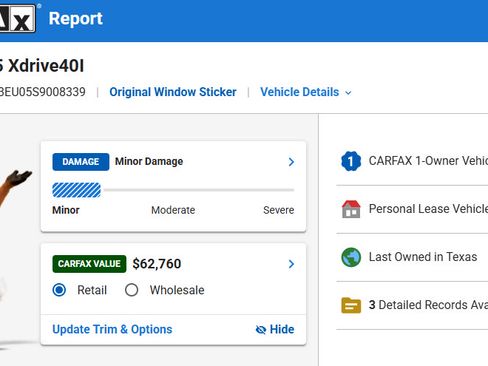Click the CARFAX logo in header
Screen dimensions: 488x366
click(x=17, y=18)
